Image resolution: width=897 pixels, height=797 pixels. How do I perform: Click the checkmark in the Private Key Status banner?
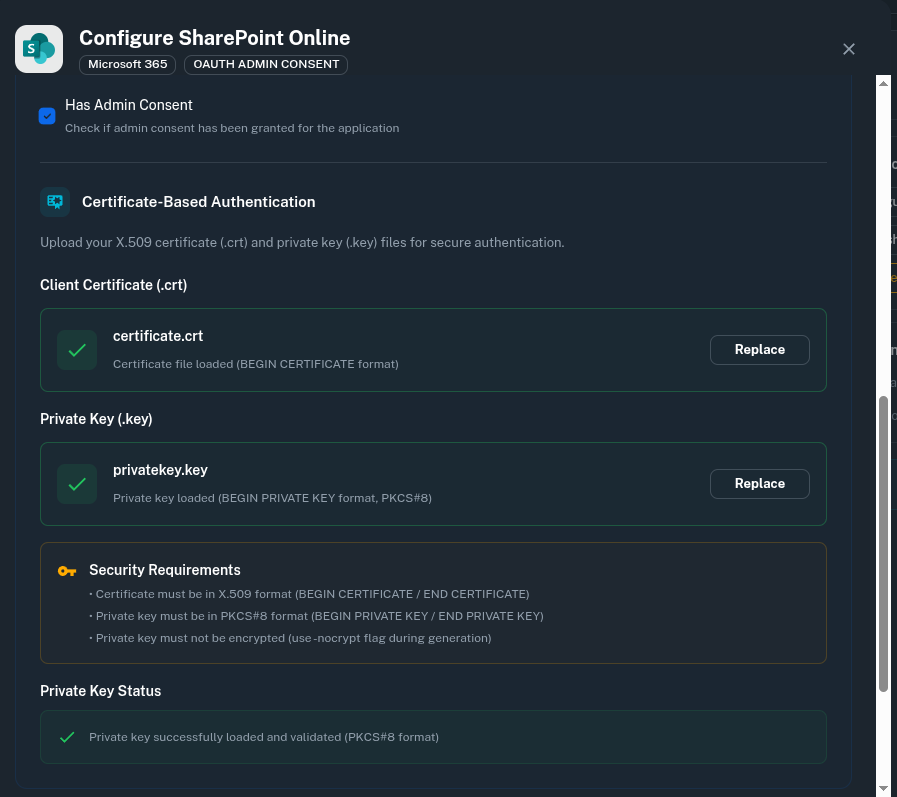[67, 737]
